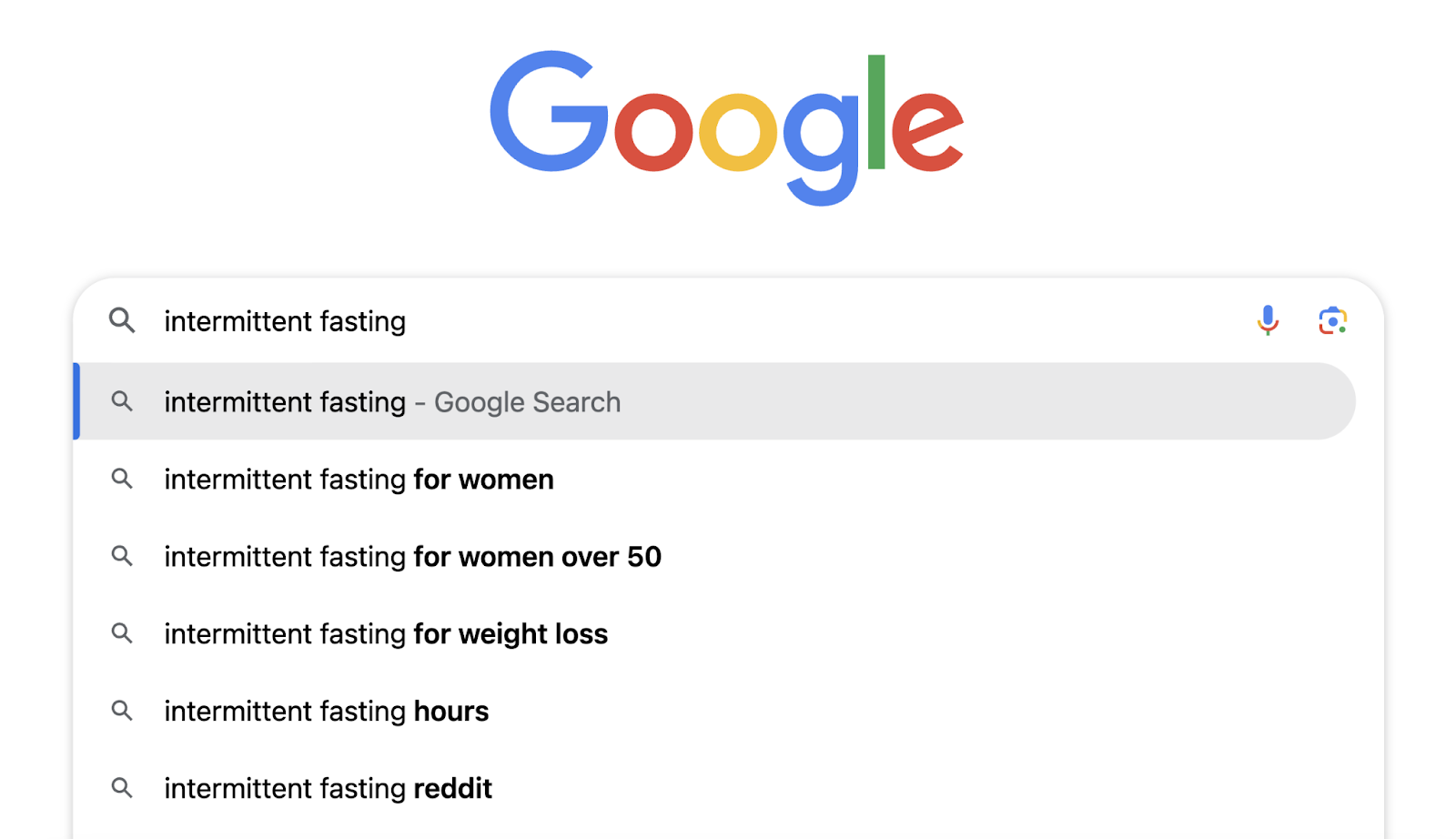Open the 'intermittent fasting reddit' suggestion
The image size is (1456, 839).
328,788
